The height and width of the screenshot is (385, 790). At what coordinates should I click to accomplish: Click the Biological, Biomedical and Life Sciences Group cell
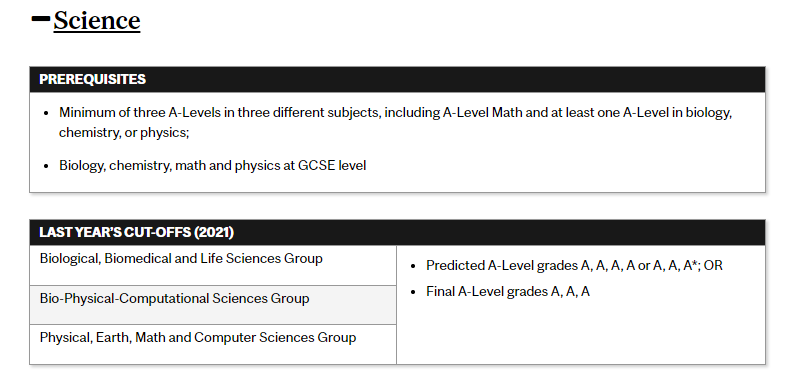[x=213, y=266]
